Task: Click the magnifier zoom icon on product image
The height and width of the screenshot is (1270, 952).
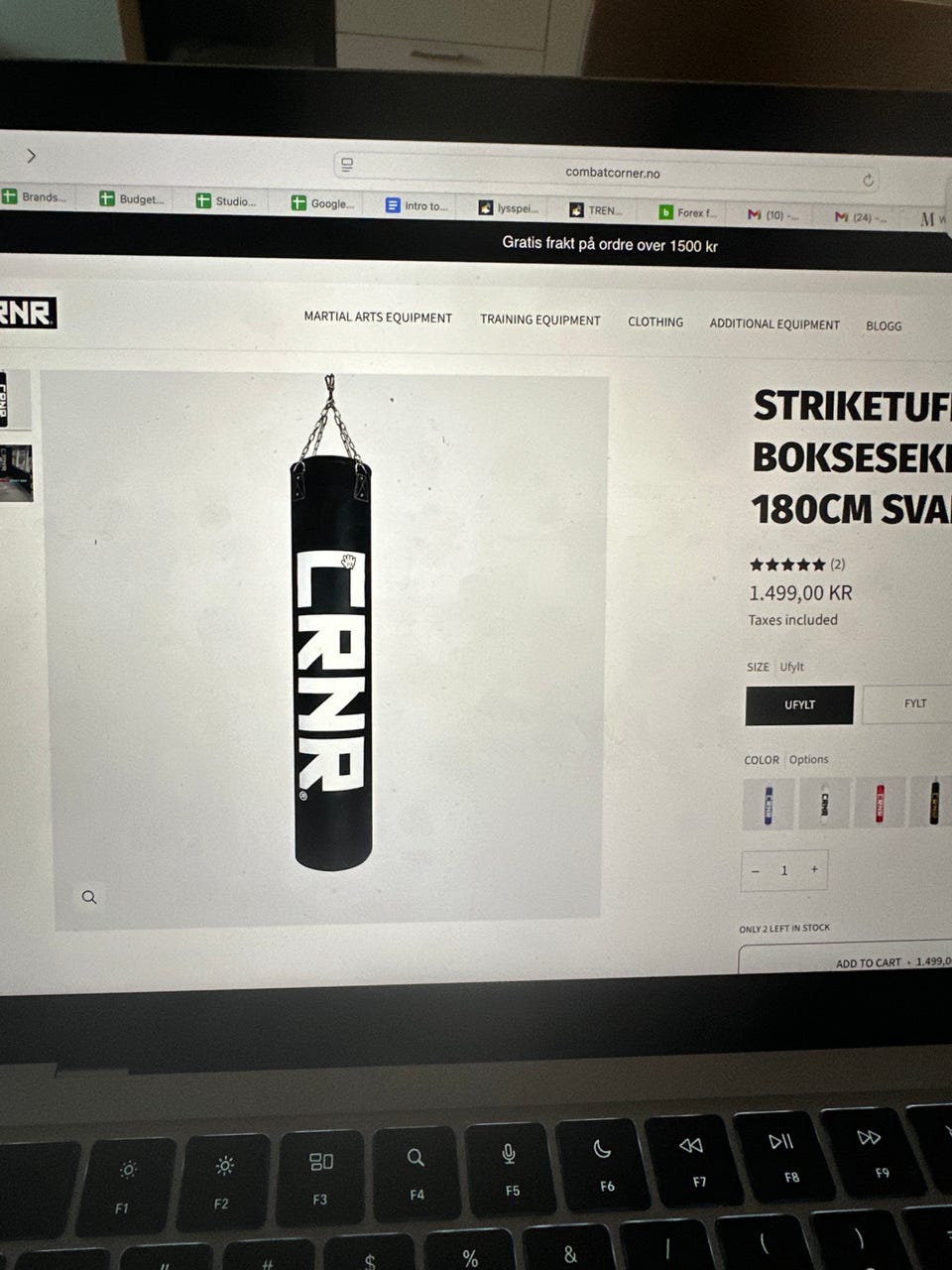Action: pyautogui.click(x=89, y=897)
